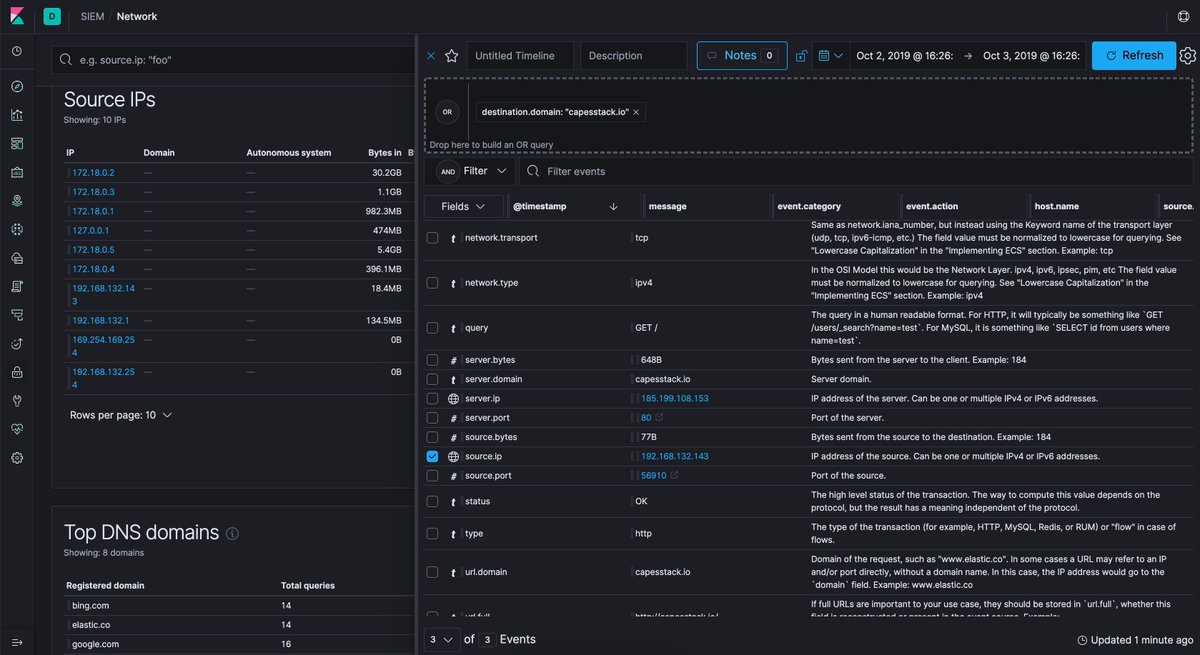Open Top DNS domains info icon
Viewport: 1200px width, 655px height.
coord(232,534)
